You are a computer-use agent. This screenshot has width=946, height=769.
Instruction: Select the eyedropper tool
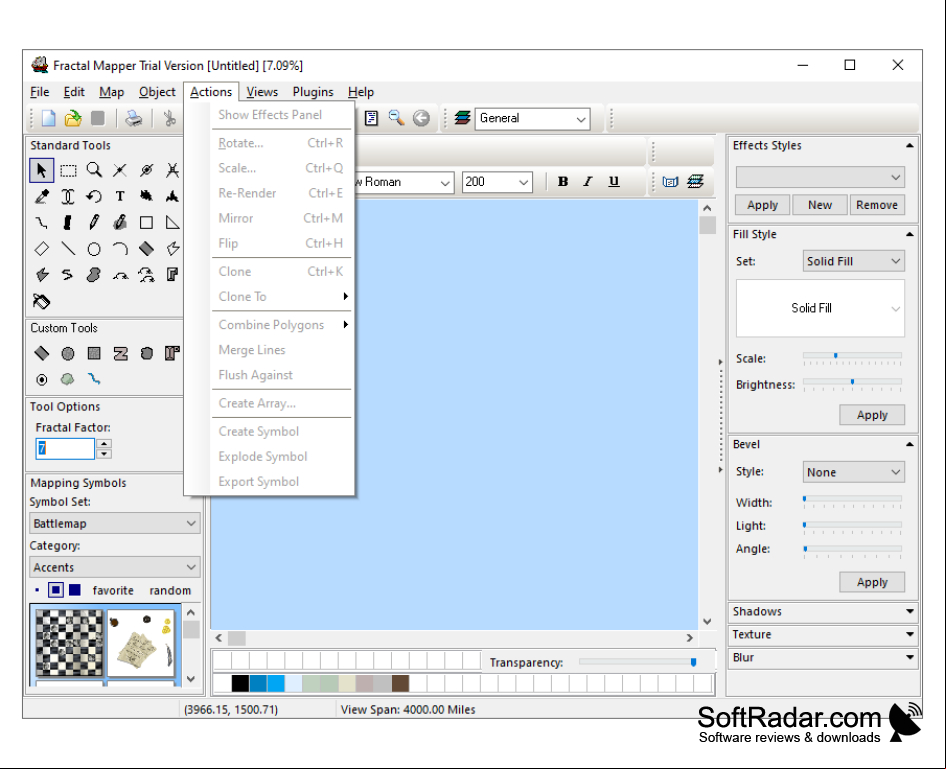42,197
